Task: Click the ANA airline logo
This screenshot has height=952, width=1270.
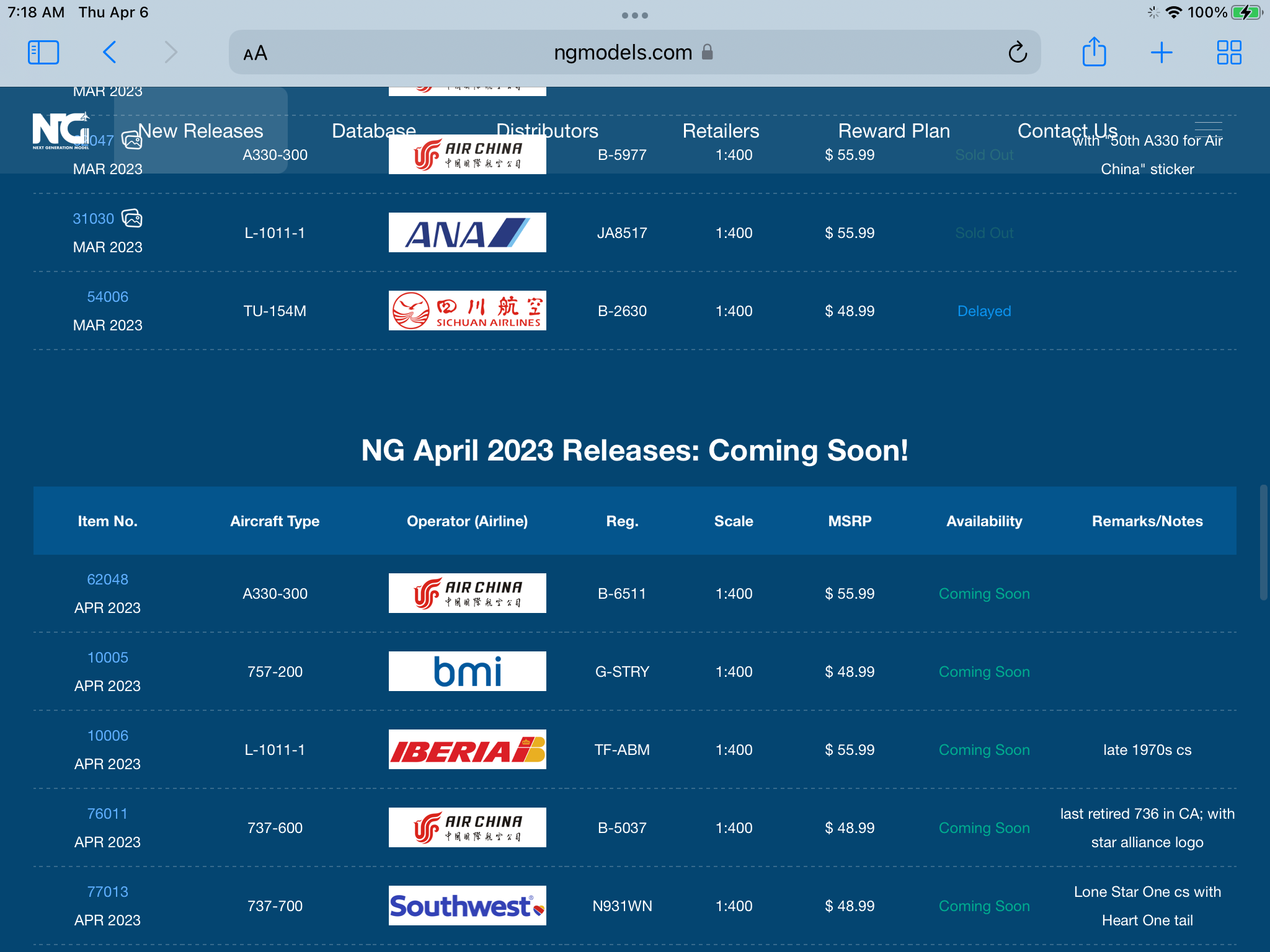Action: pos(468,232)
